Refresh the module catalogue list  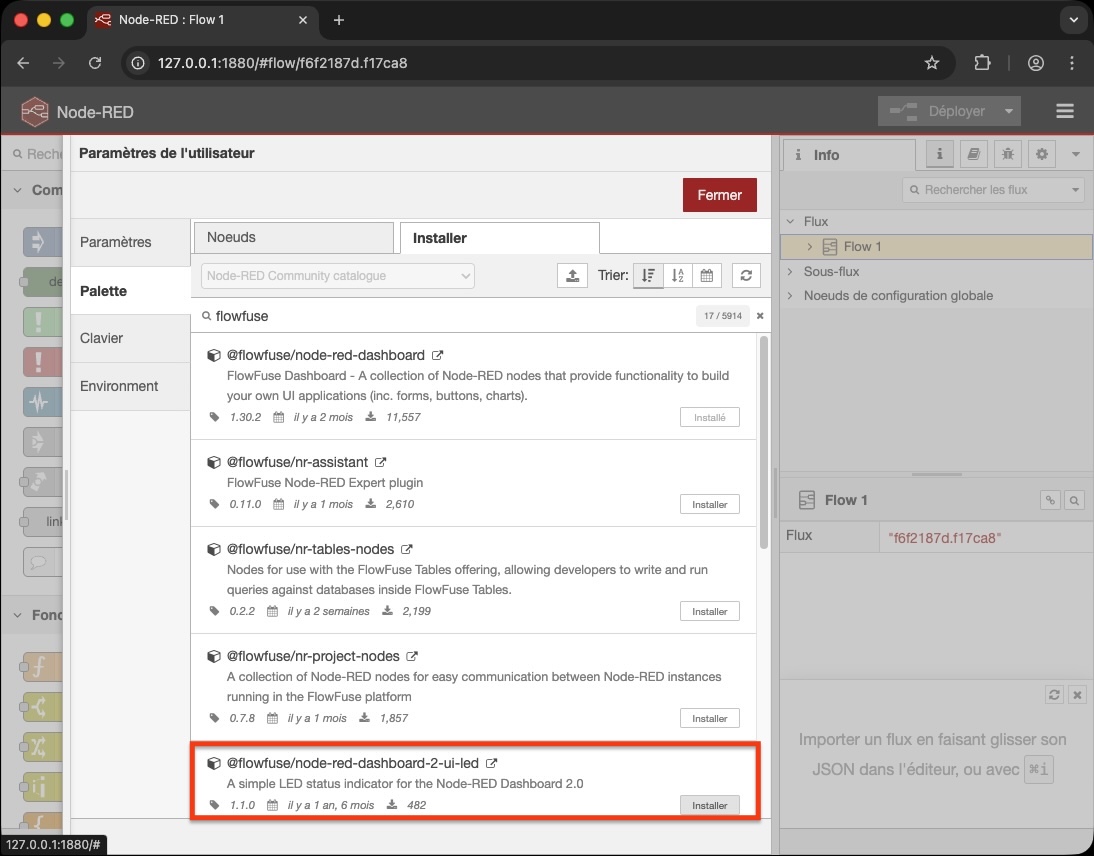click(x=746, y=276)
